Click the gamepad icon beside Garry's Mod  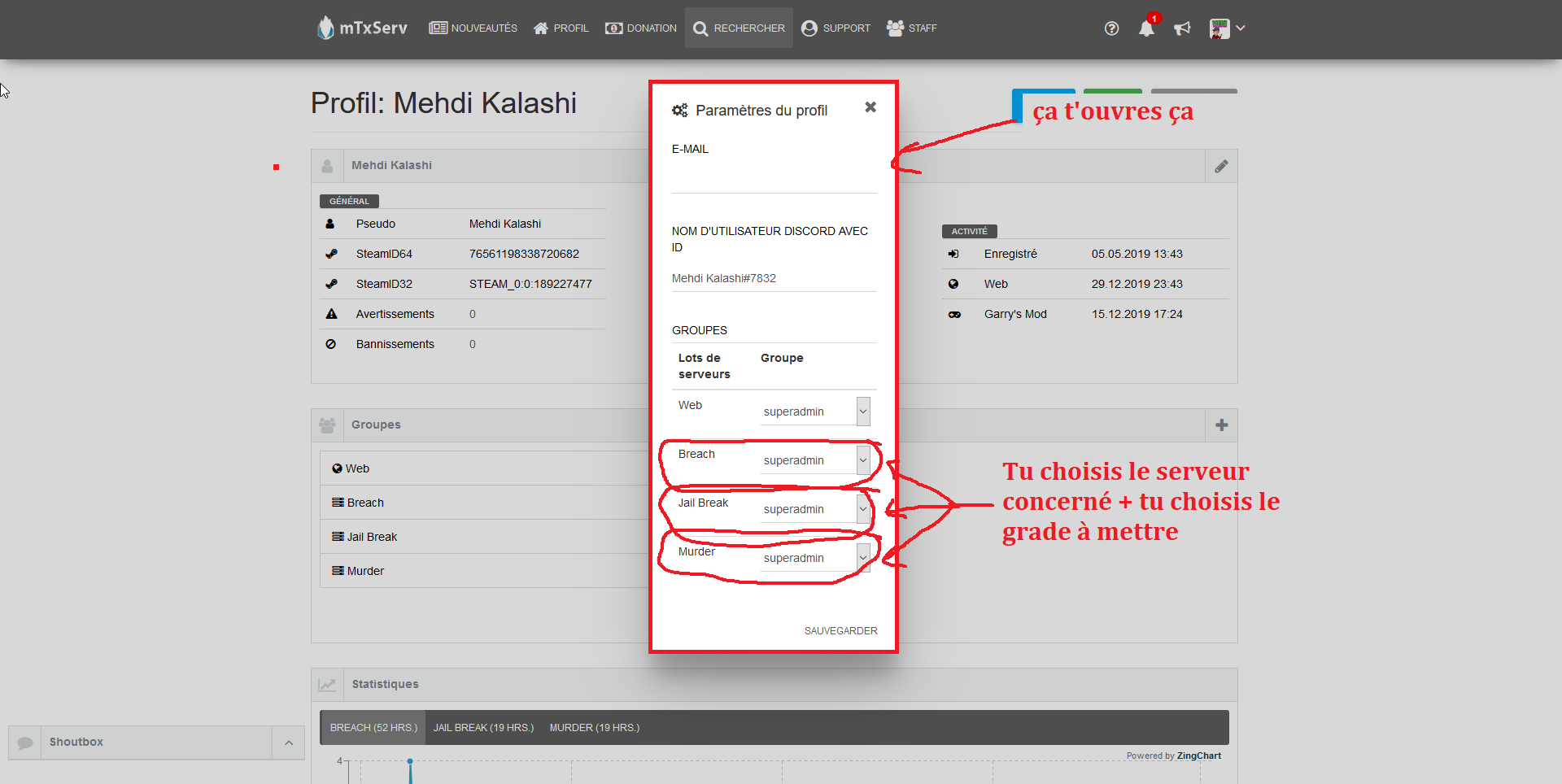tap(954, 314)
